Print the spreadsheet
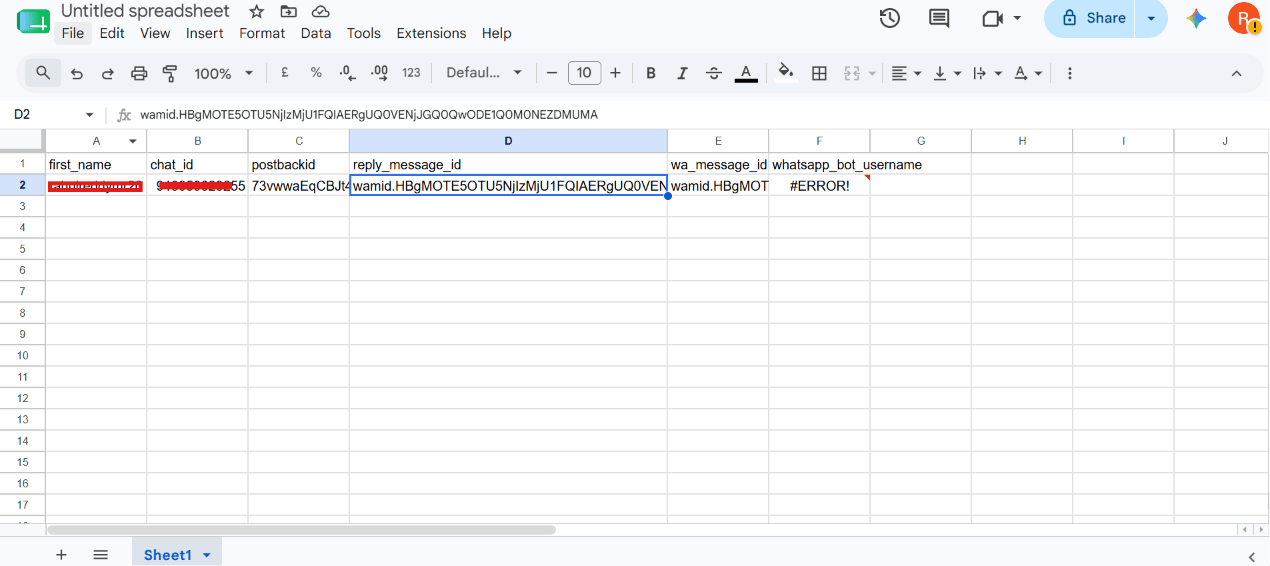 point(139,73)
